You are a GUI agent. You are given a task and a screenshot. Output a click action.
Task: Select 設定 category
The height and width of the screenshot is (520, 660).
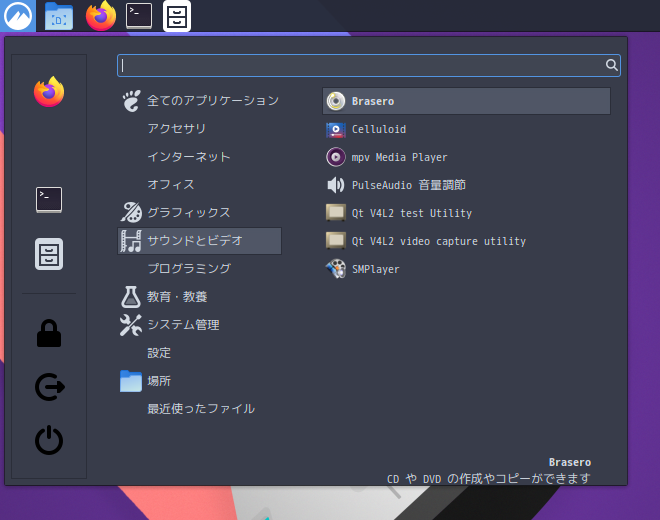(200, 353)
